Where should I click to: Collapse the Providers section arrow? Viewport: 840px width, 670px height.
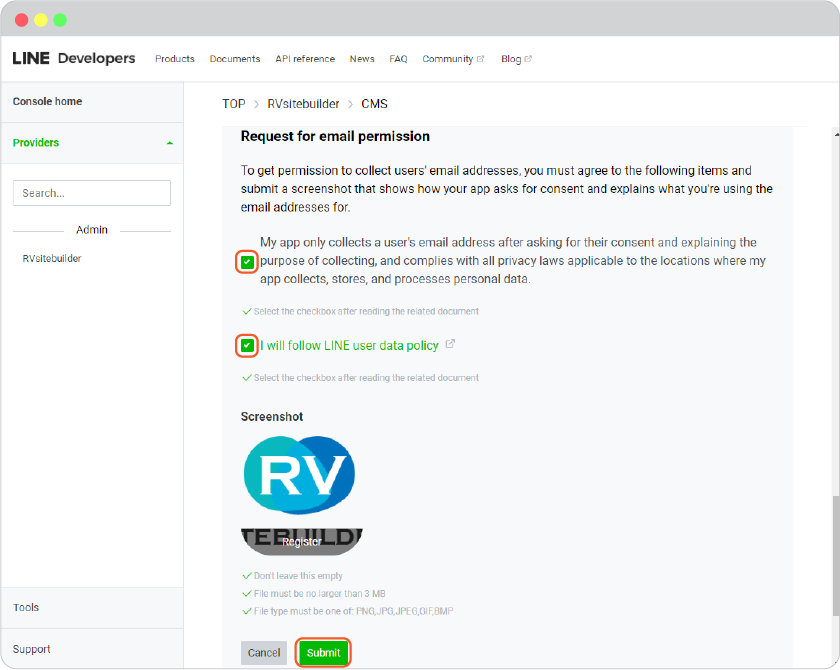(x=170, y=143)
